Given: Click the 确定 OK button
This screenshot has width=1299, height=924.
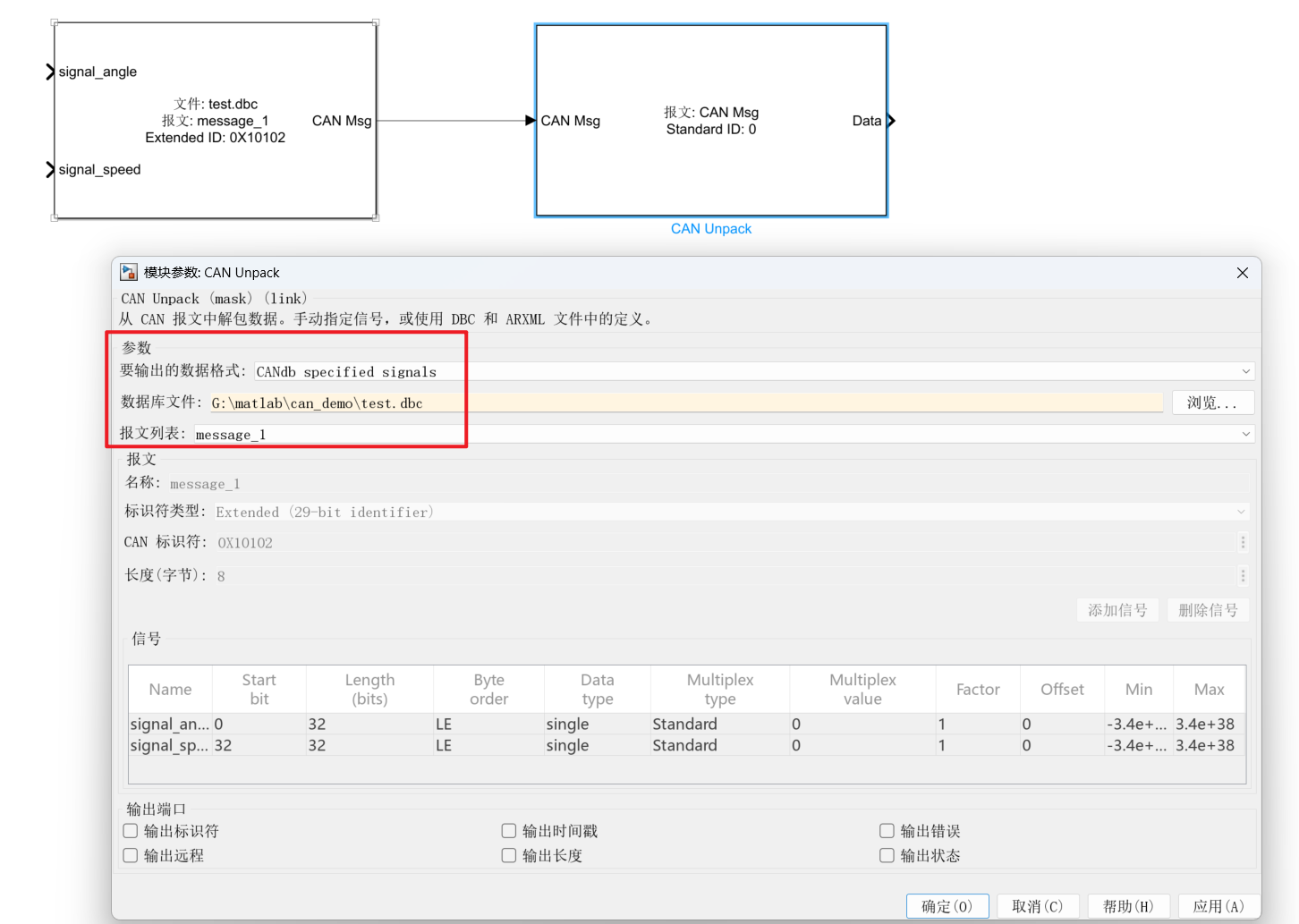Looking at the screenshot, I should [x=947, y=906].
